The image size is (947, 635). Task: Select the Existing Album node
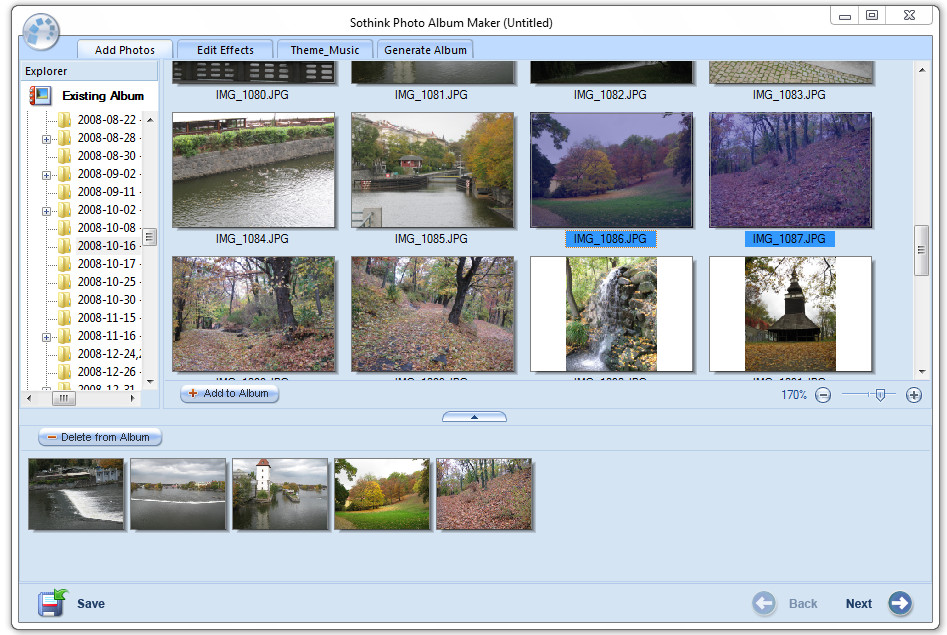[103, 95]
